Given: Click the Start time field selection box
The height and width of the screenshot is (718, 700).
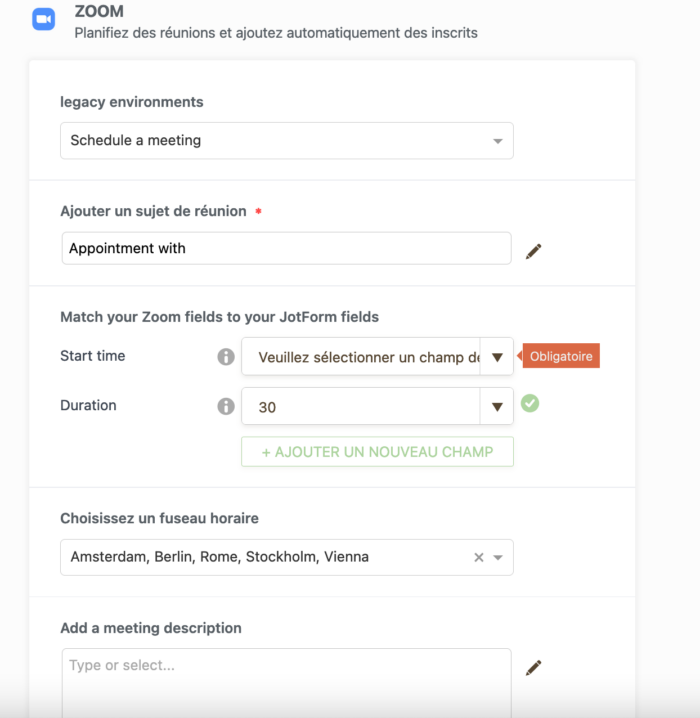Looking at the screenshot, I should [360, 357].
